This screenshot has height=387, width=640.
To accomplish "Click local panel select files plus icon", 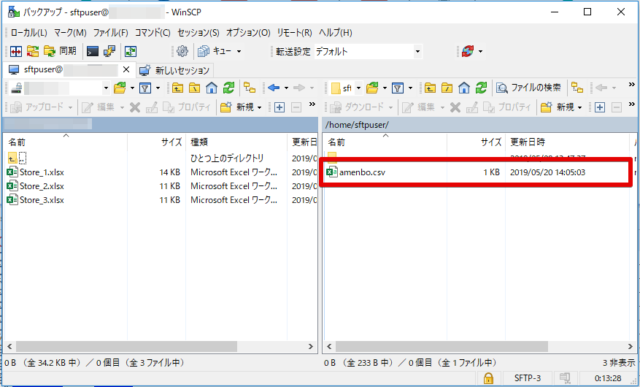I will [279, 107].
